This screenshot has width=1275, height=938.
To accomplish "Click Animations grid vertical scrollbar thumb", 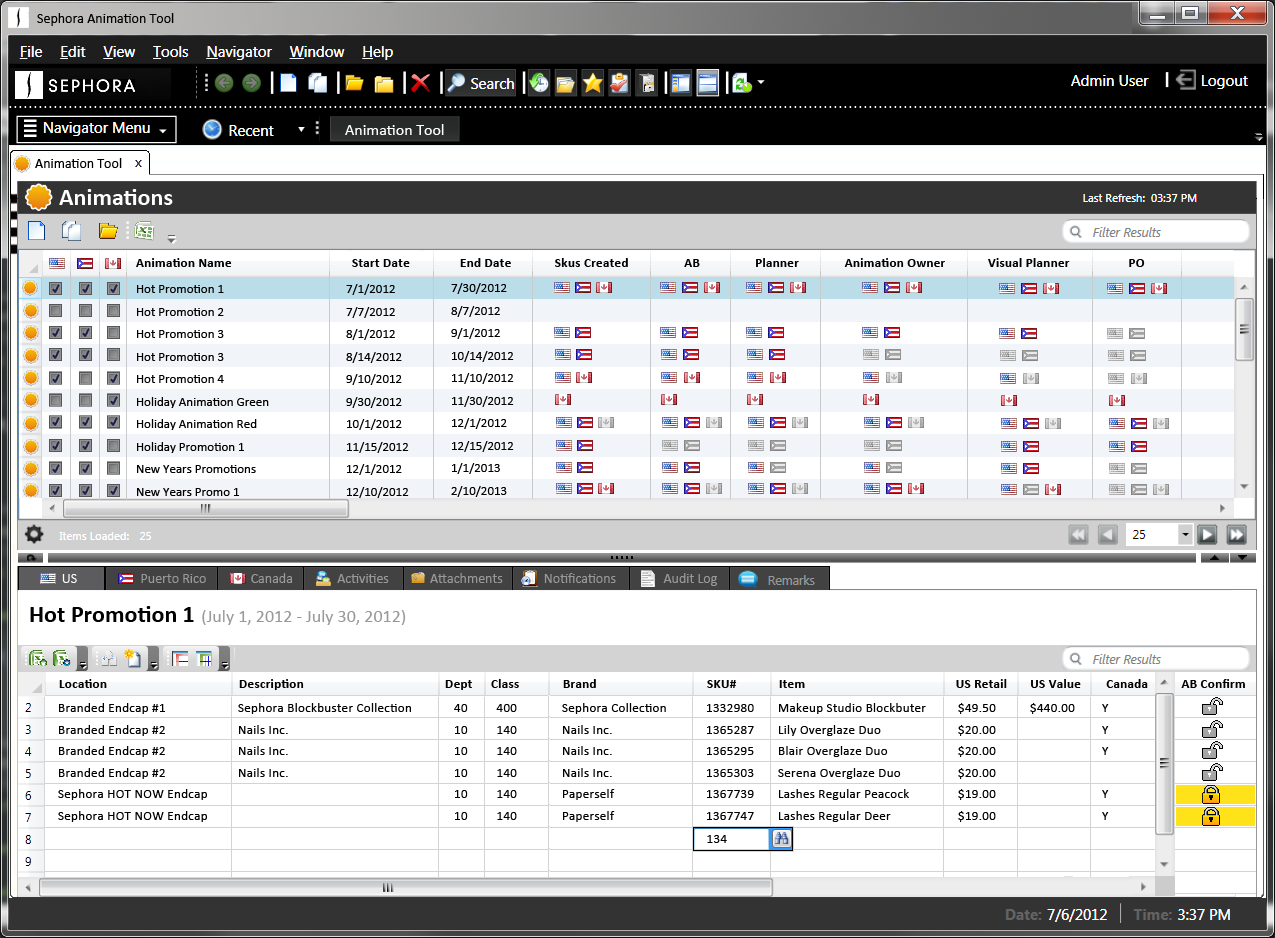I will point(1244,328).
